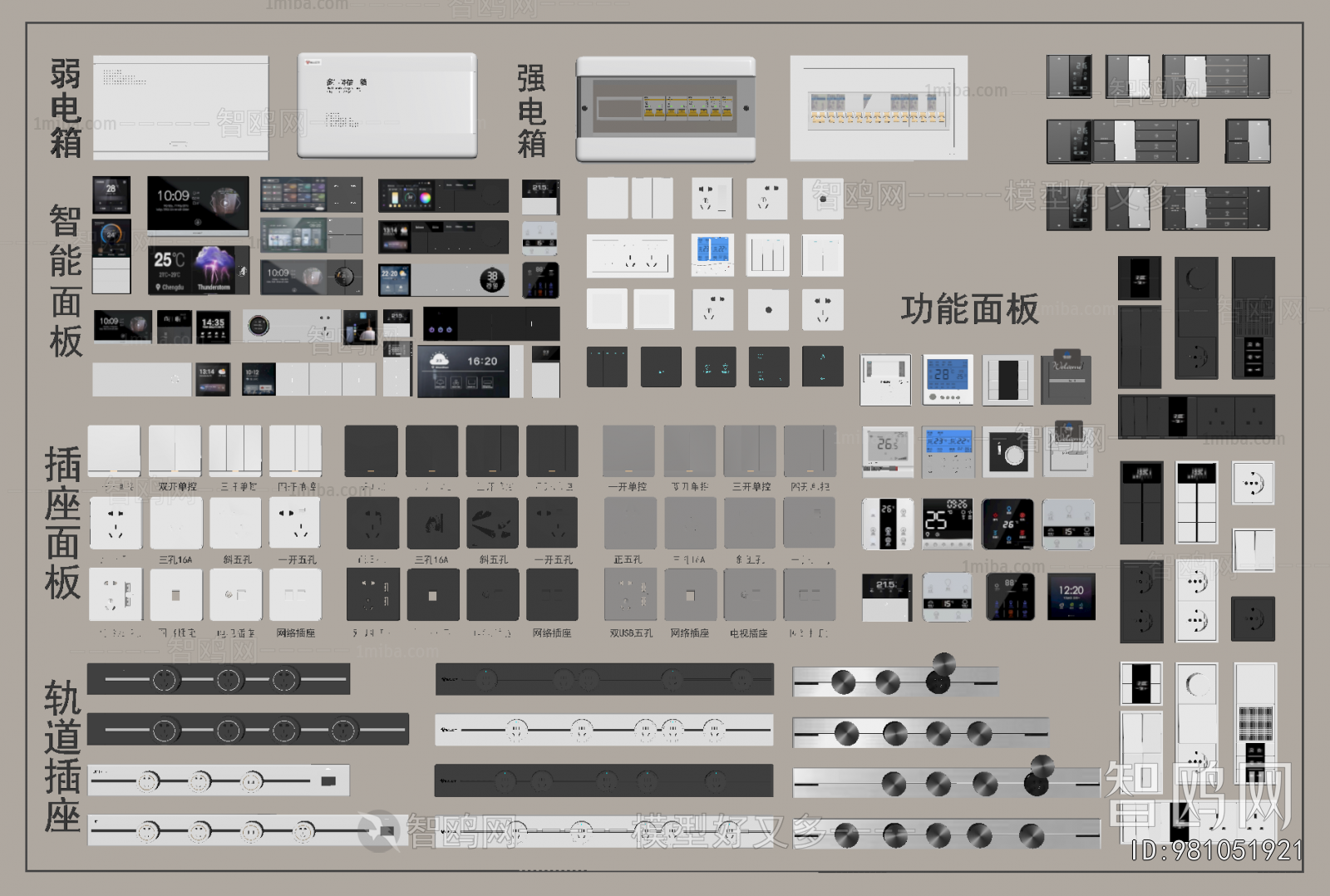
Task: Toggle the grey 三开单控 triple rocker switch
Action: pyautogui.click(x=750, y=450)
